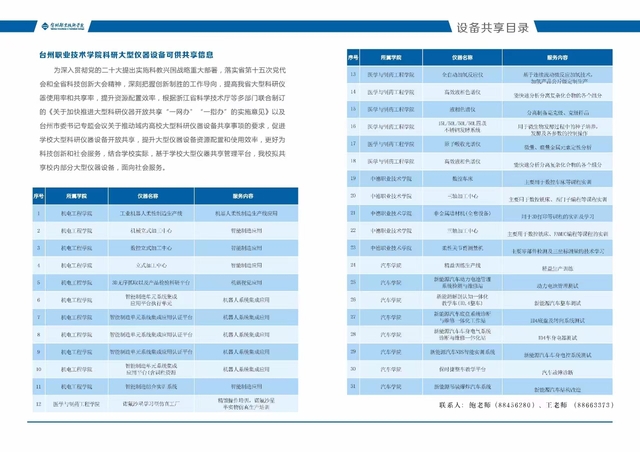The image size is (640, 452).
Task: Click '高效液相色谱仪' in row 18
Action: pos(462,161)
